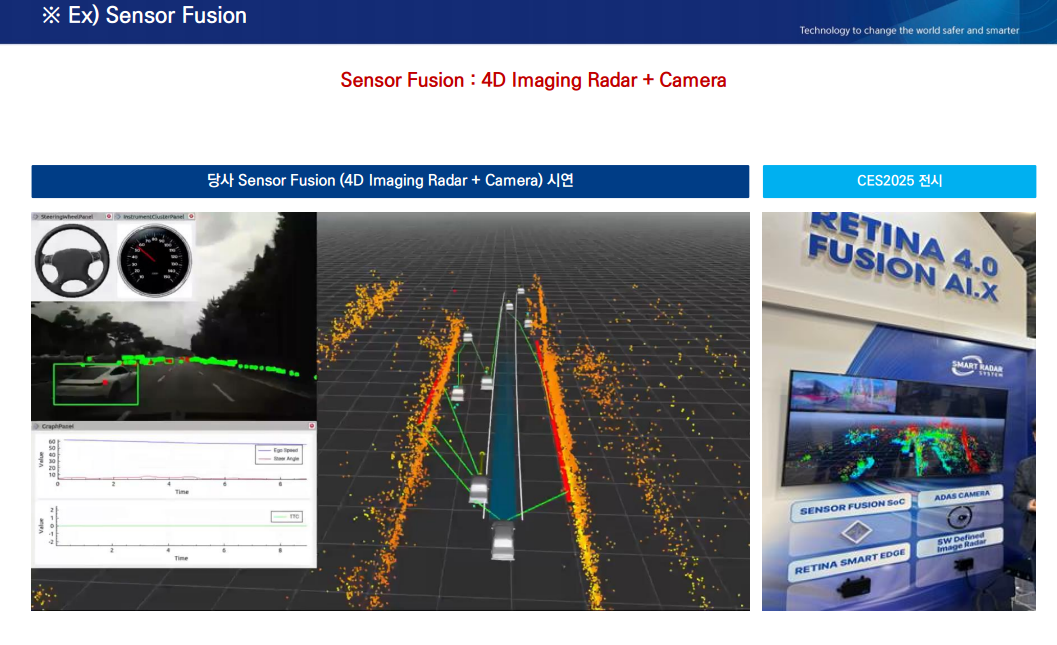Click the SENSOR FUSION SoC label
The height and width of the screenshot is (645, 1057).
[x=851, y=508]
